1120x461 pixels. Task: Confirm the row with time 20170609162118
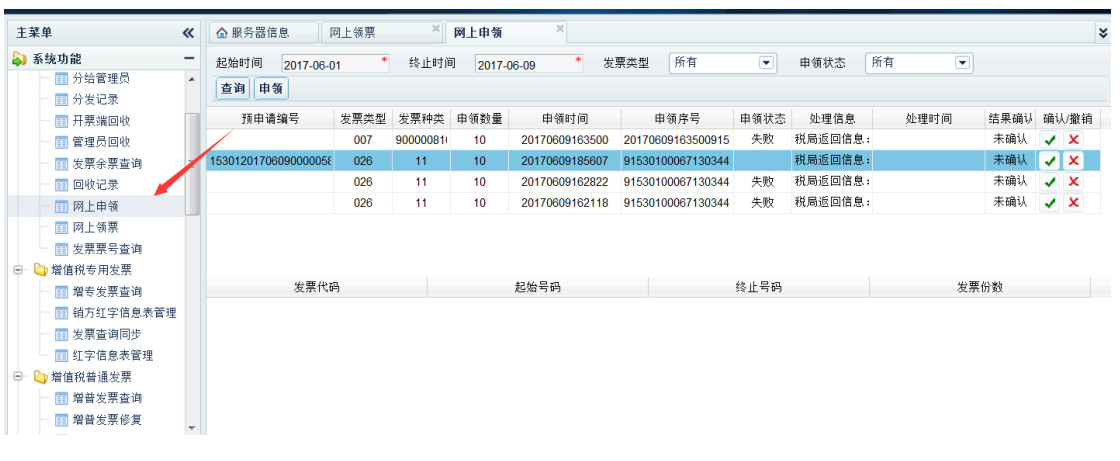tap(1049, 203)
